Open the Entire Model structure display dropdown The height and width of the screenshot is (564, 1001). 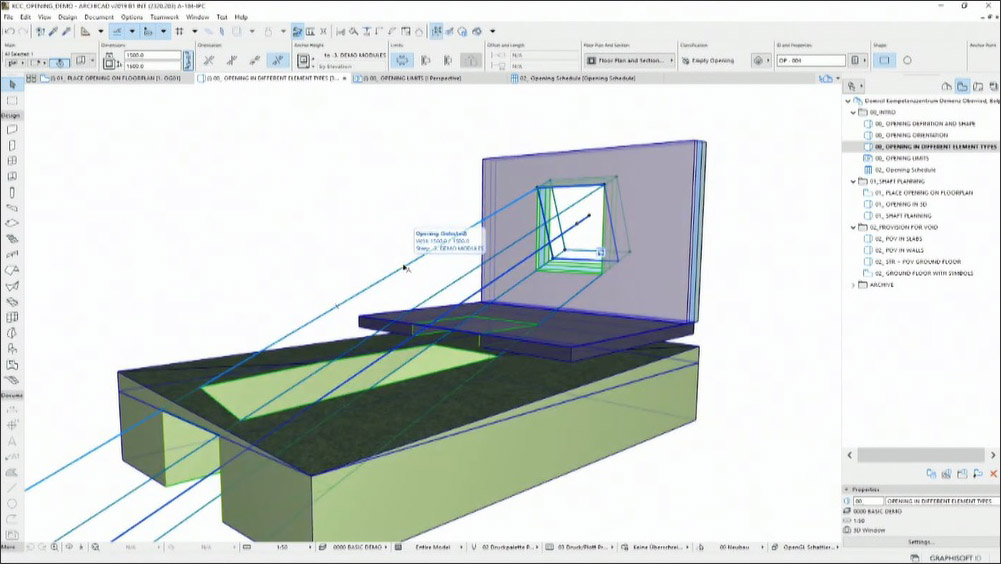[x=433, y=547]
